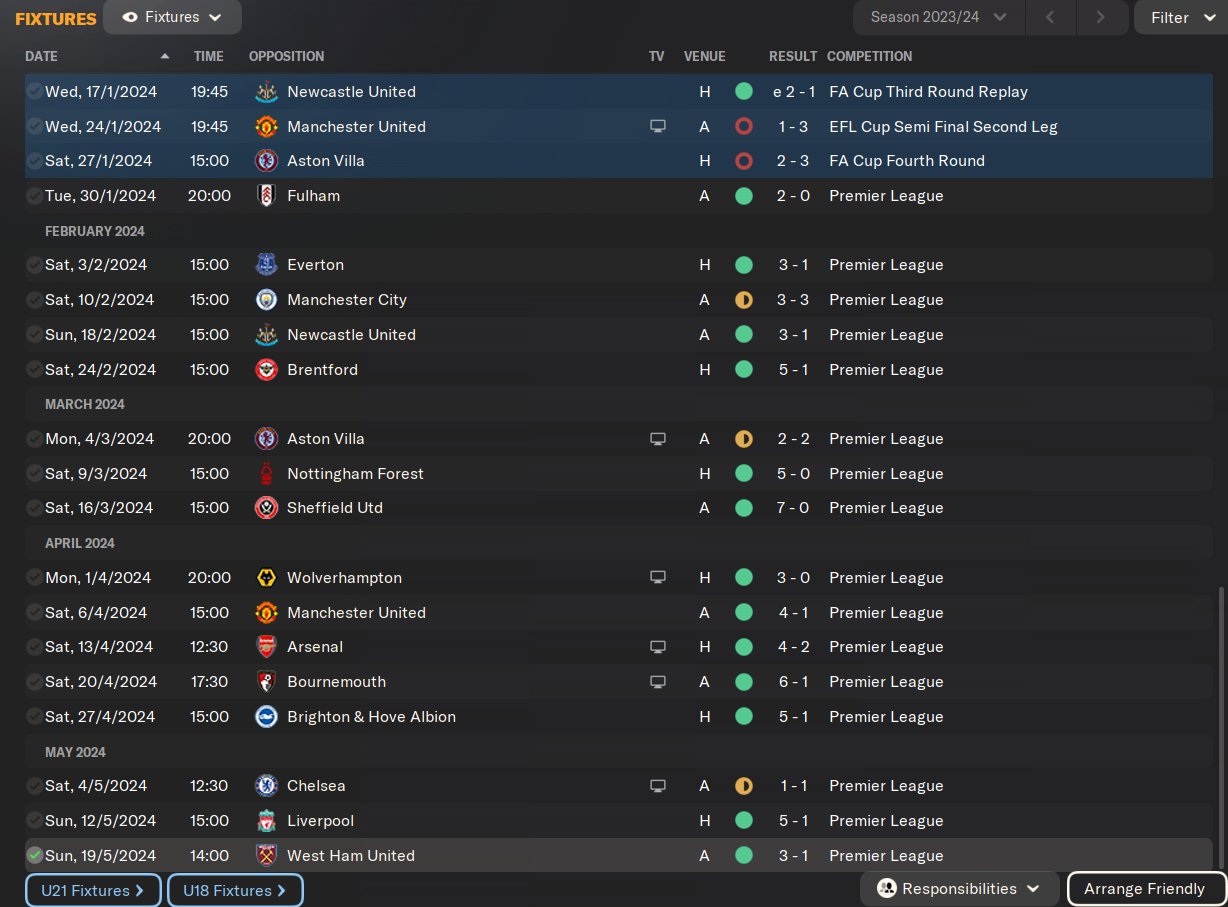Sort by the Competition column header
Screen dimensions: 1228x907
pyautogui.click(x=869, y=56)
